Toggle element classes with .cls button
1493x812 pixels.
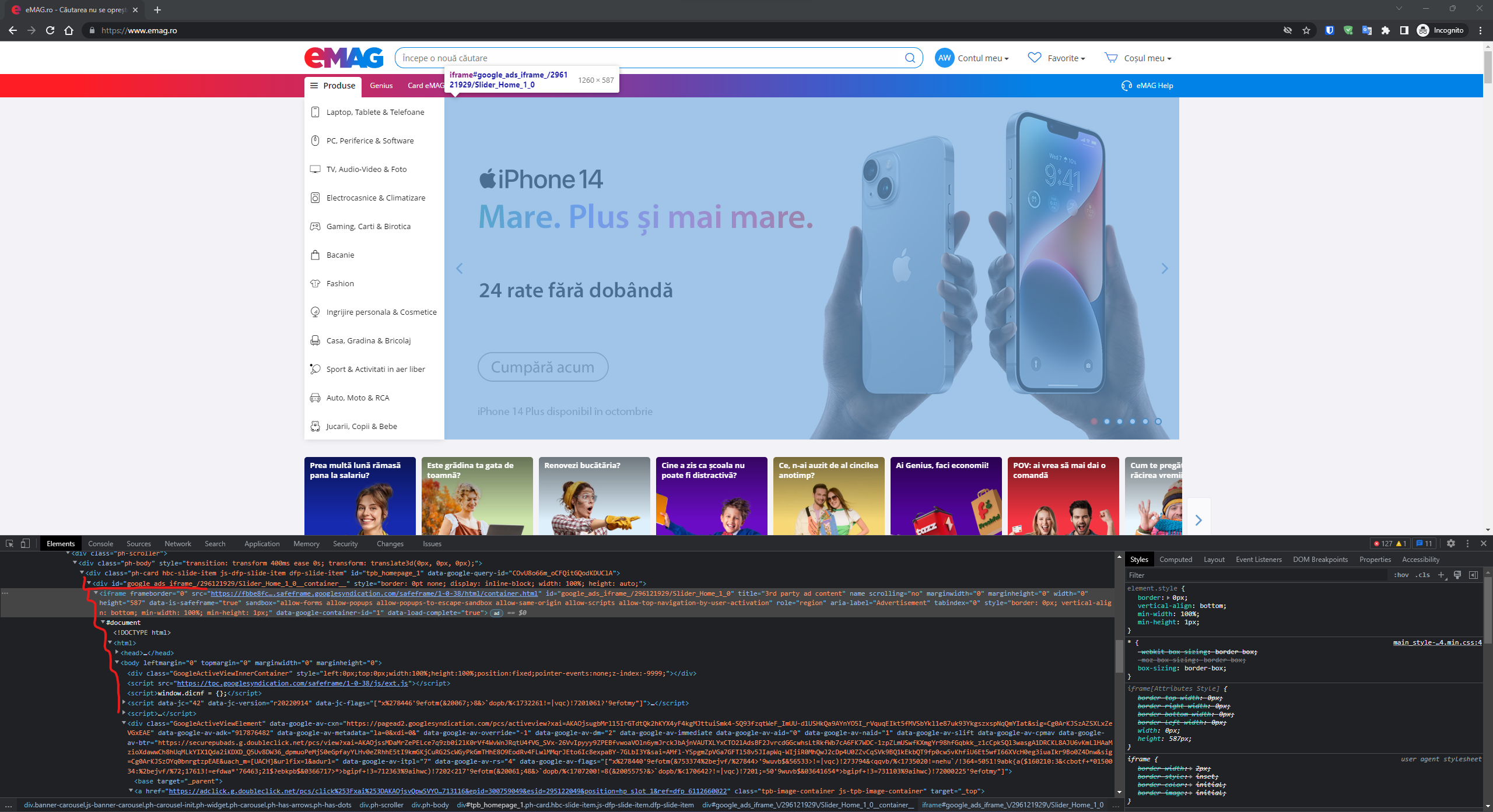1423,575
